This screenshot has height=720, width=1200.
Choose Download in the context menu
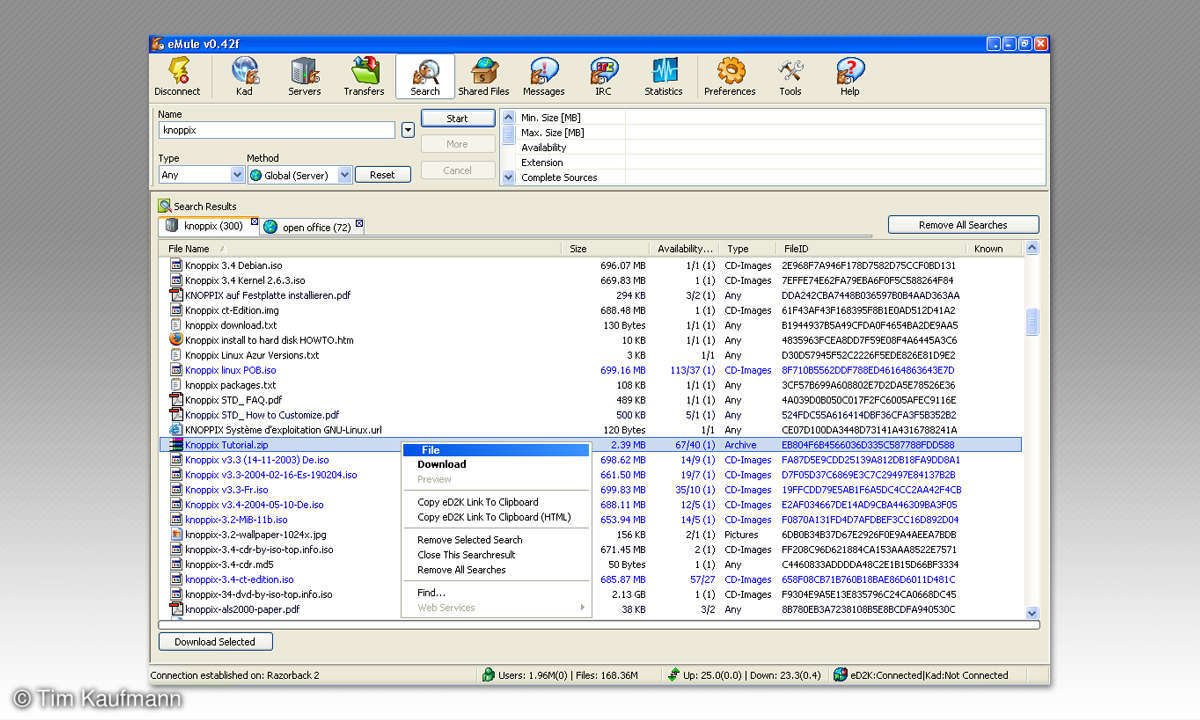coord(442,464)
